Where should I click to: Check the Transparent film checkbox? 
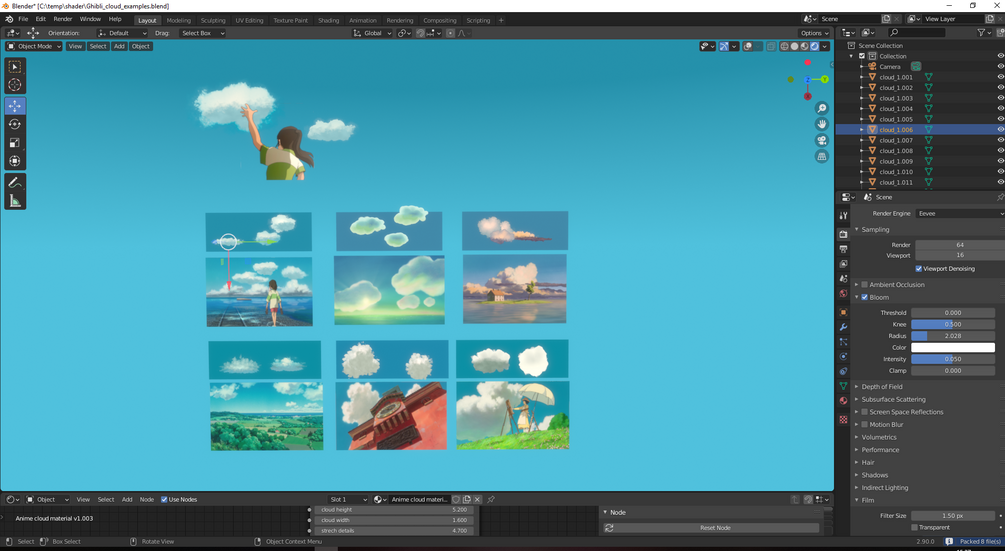pyautogui.click(x=915, y=527)
